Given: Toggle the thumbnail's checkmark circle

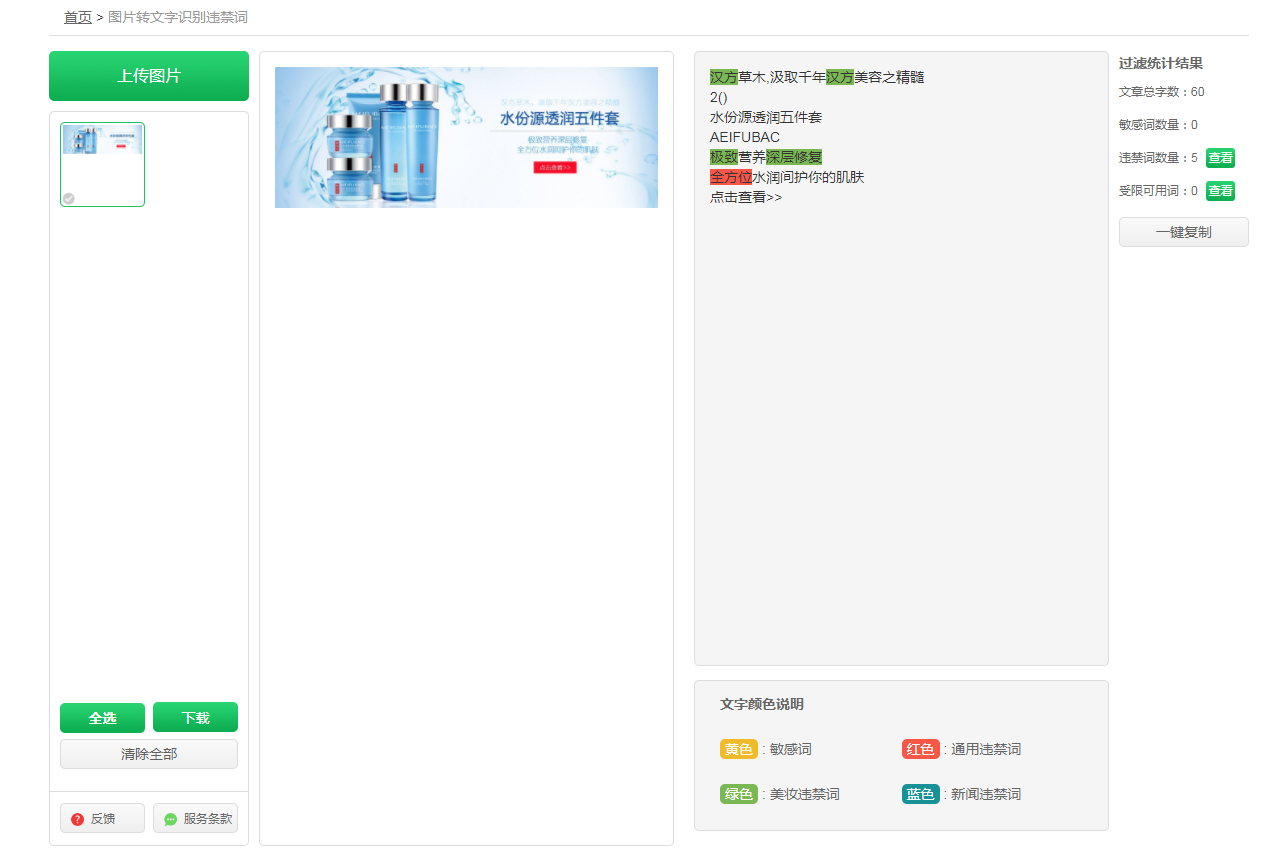Looking at the screenshot, I should [69, 198].
